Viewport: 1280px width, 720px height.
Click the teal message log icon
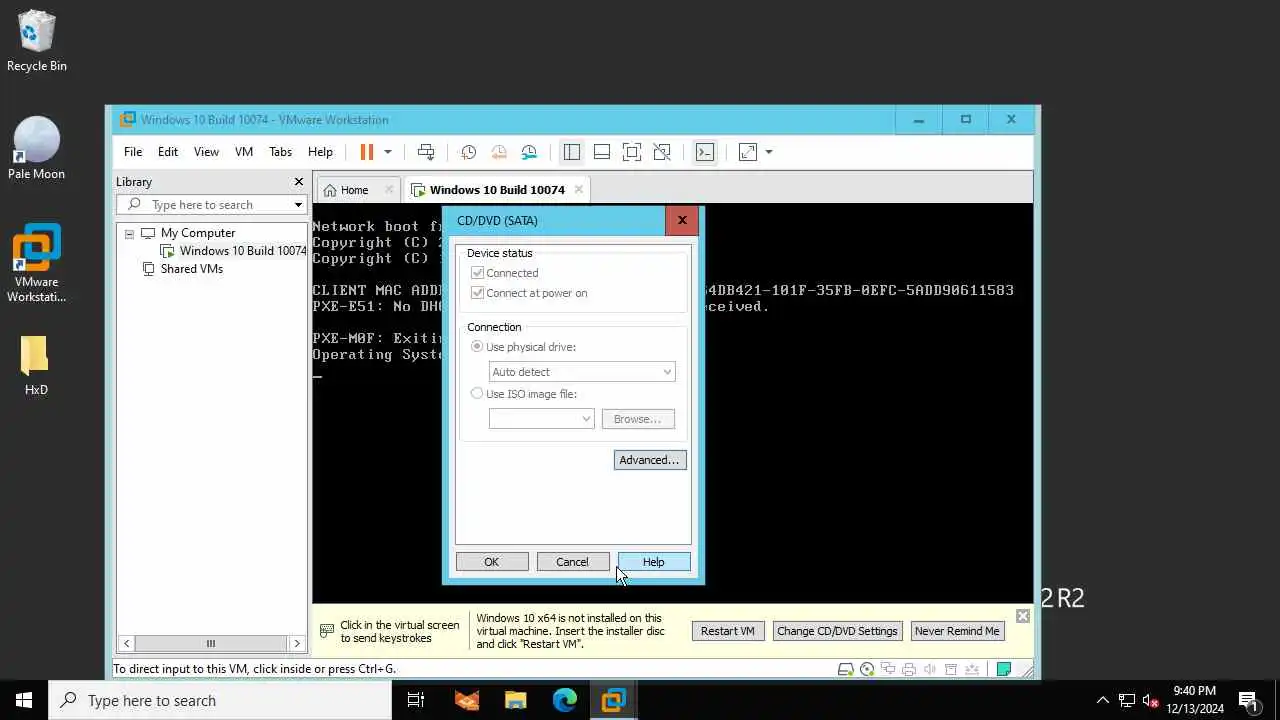coord(1004,669)
